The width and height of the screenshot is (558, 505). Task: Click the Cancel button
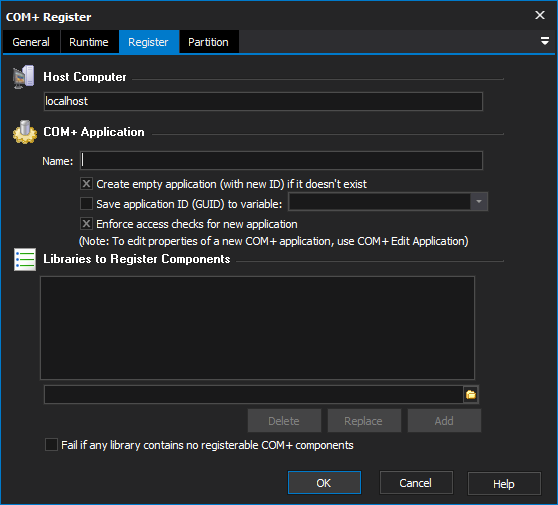(x=416, y=483)
